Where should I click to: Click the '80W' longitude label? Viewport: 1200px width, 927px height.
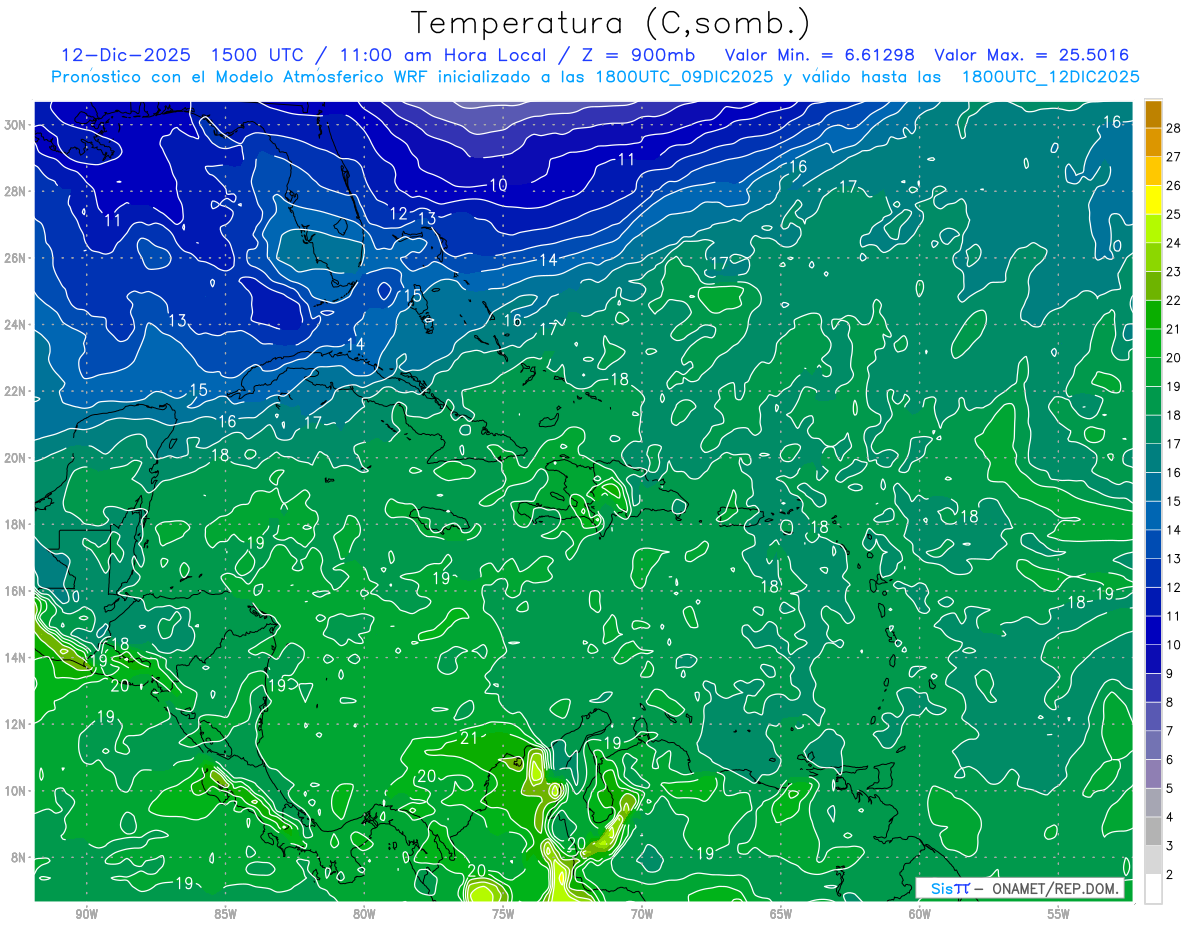click(x=364, y=915)
